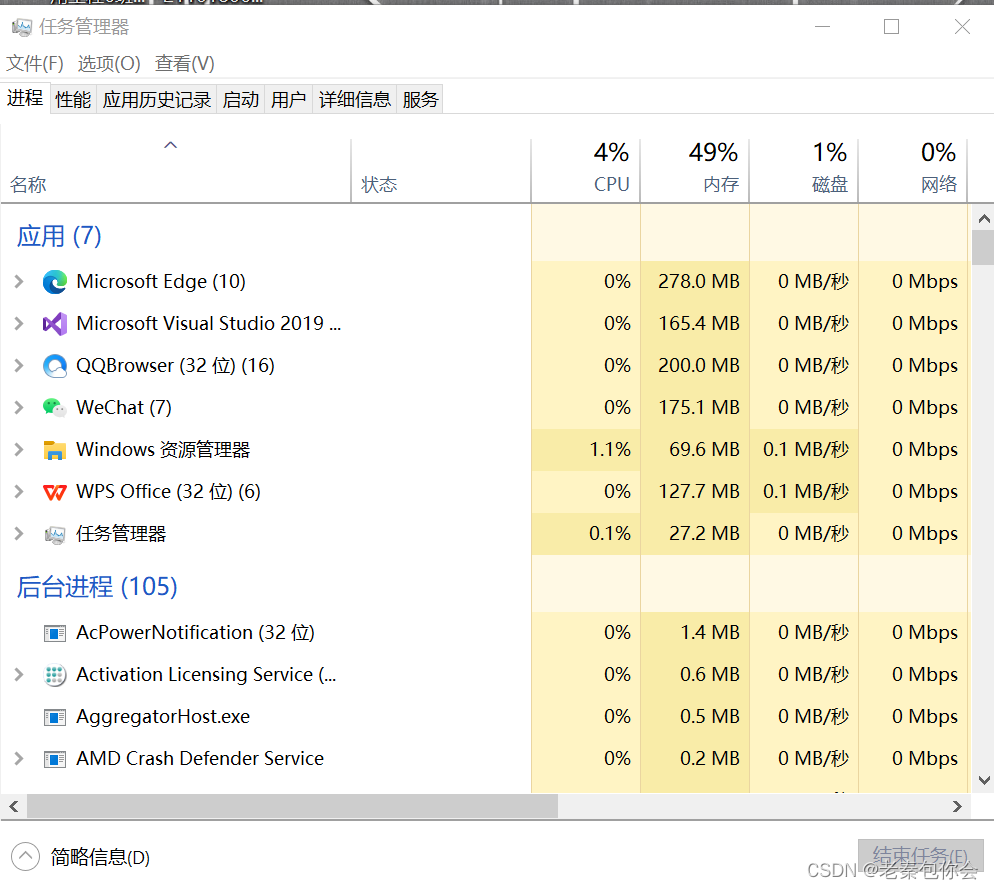
Task: Expand the Windows 资源管理器 process group
Action: pos(19,450)
